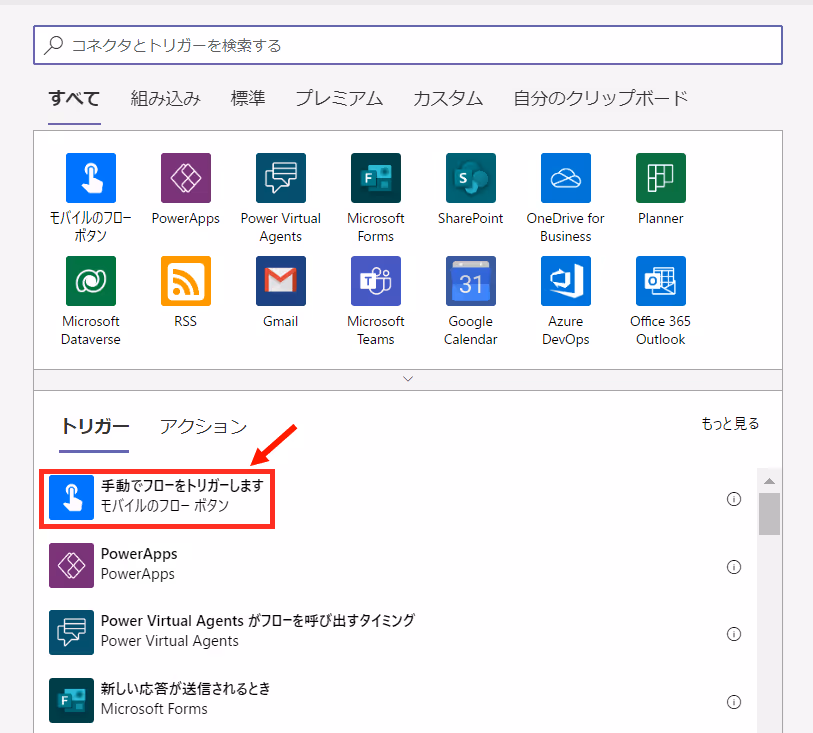The width and height of the screenshot is (813, 733).
Task: Select the Microsoft Dataverse connector icon
Action: [x=91, y=281]
